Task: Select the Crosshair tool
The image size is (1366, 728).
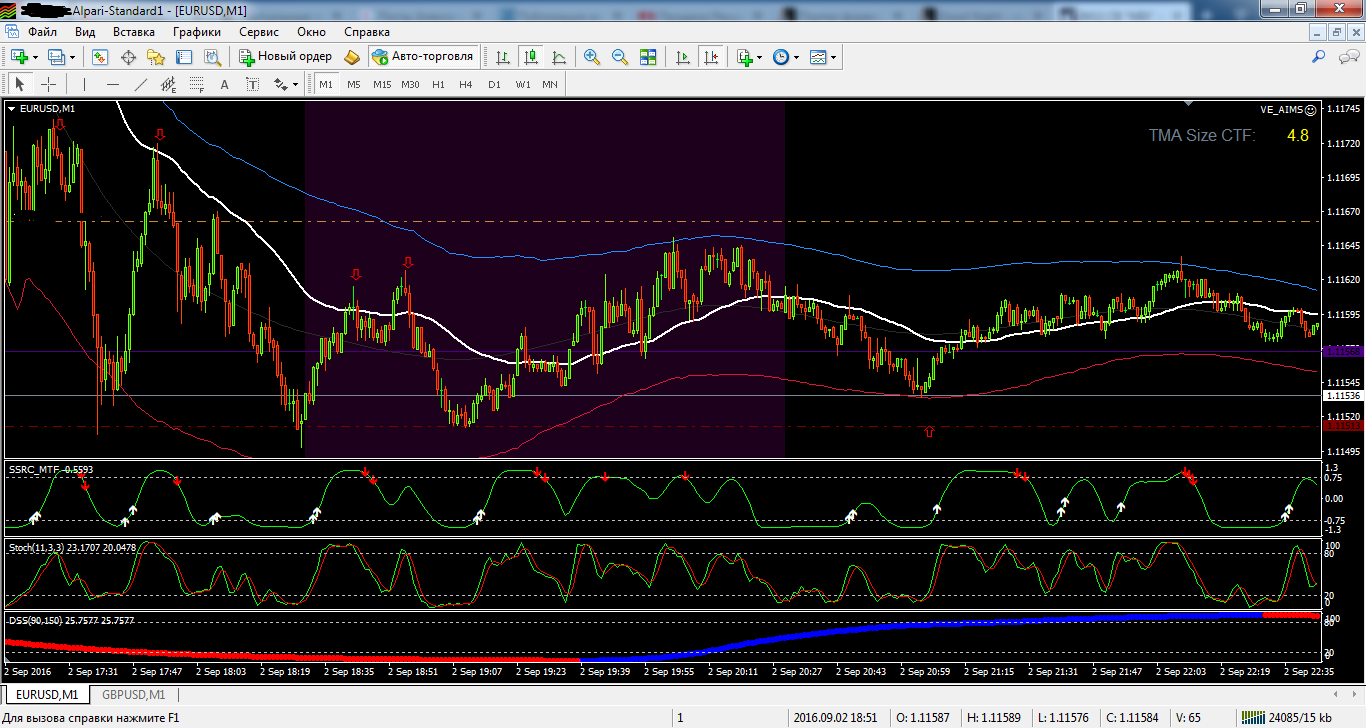Action: 47,84
